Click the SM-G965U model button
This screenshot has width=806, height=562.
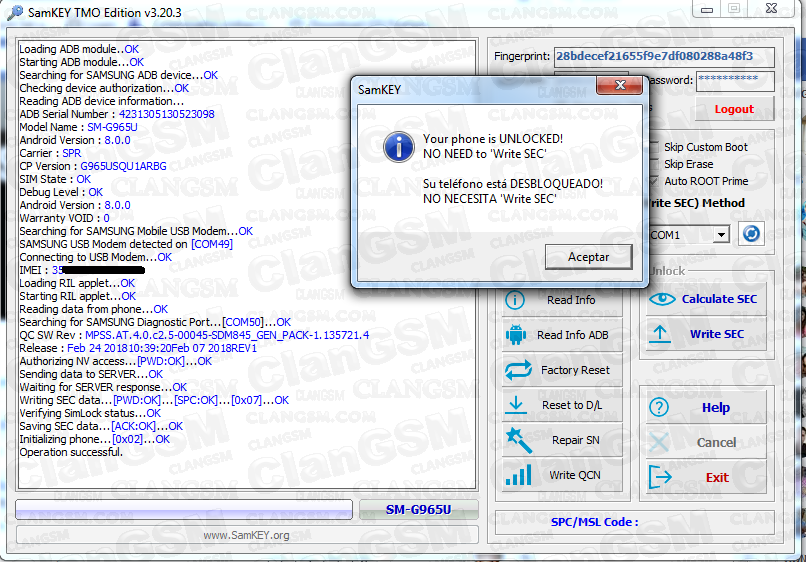tap(418, 510)
